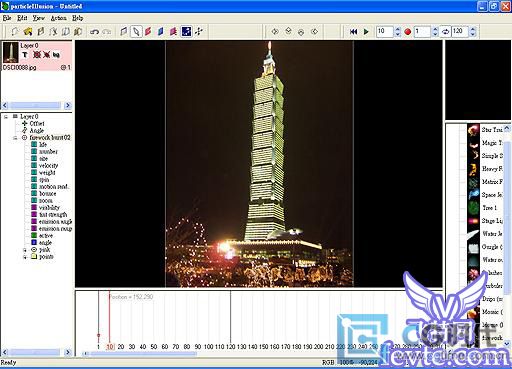The width and height of the screenshot is (512, 369).
Task: Click the New project toolbar icon
Action: [x=15, y=31]
